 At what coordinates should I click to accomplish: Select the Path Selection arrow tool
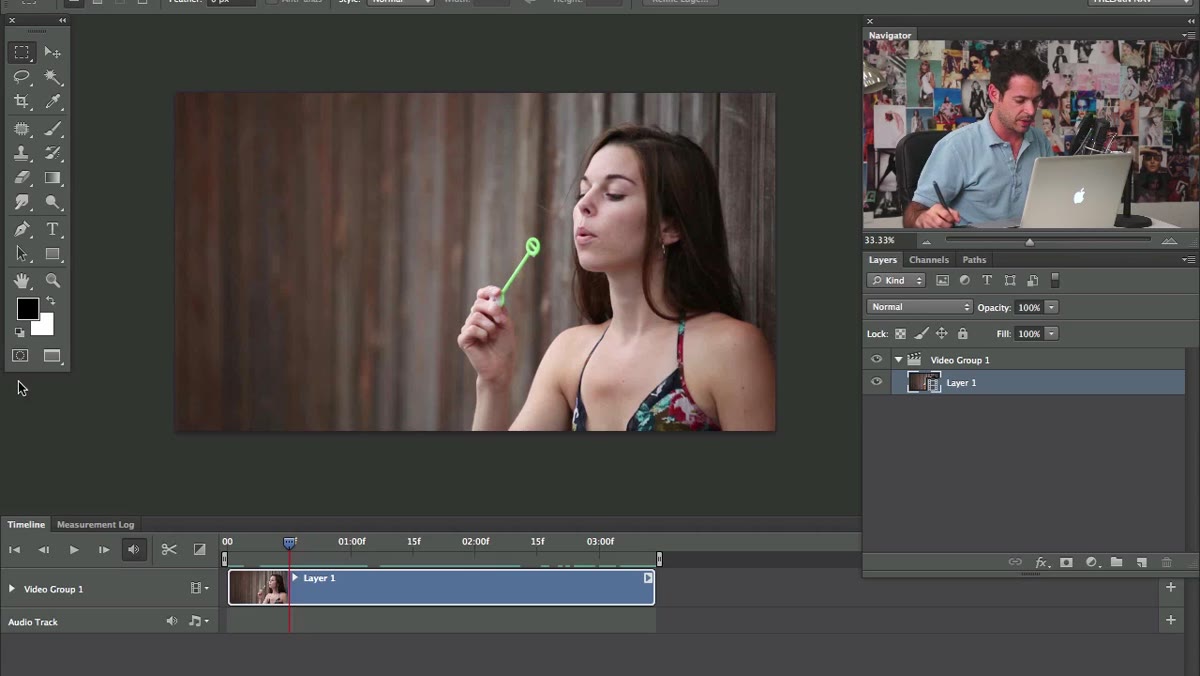(x=22, y=254)
